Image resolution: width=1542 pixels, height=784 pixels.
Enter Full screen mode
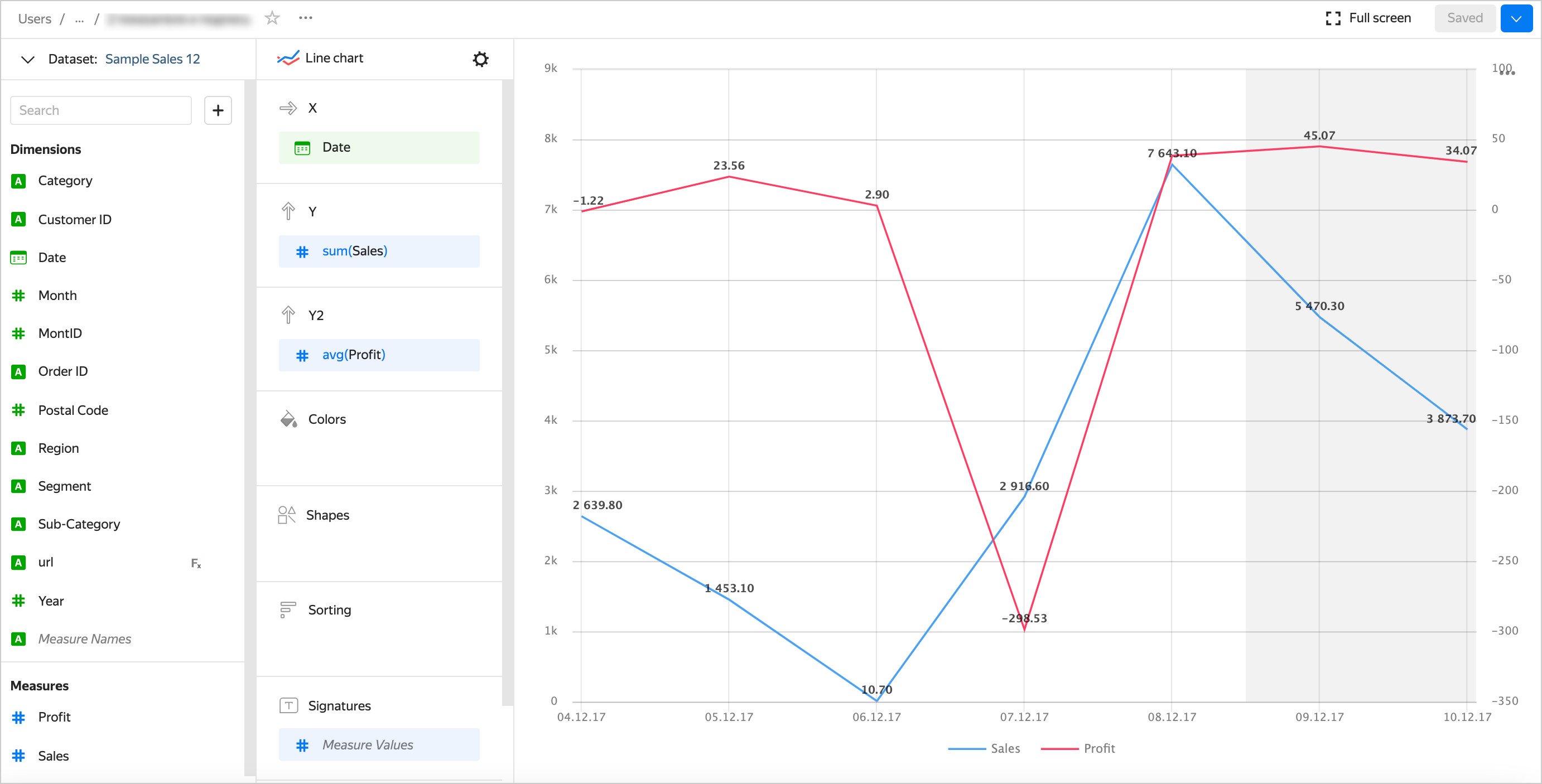pyautogui.click(x=1368, y=18)
